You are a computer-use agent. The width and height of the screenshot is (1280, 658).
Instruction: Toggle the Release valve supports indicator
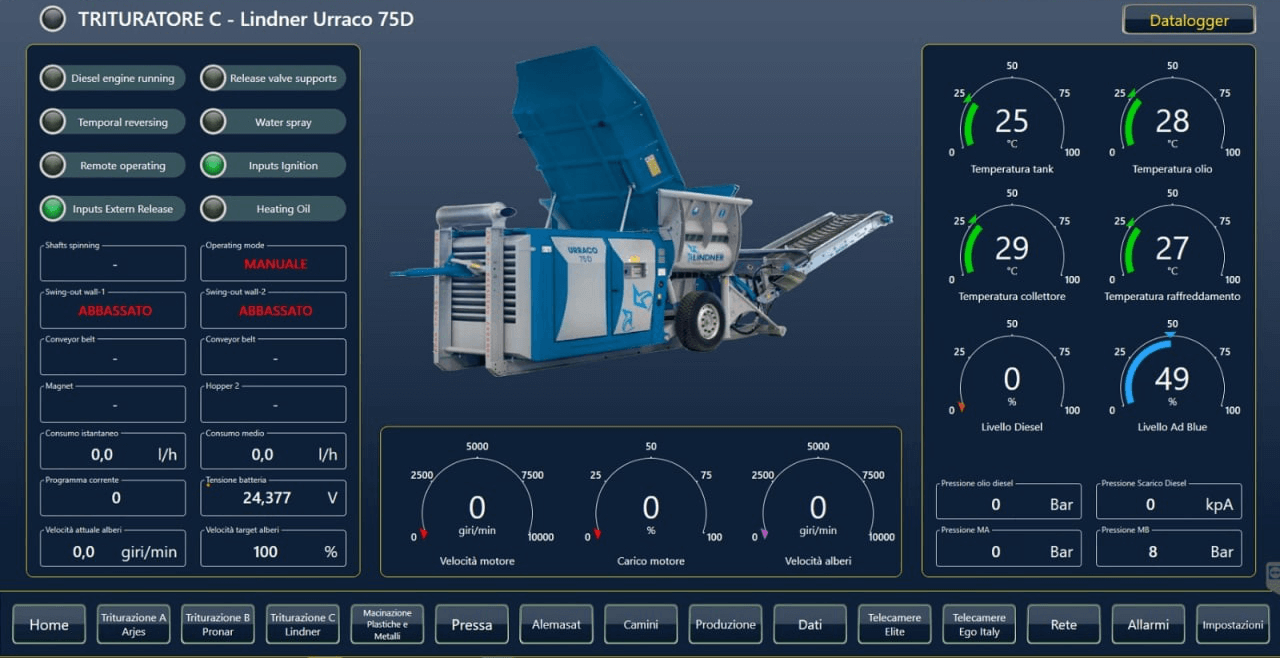coord(273,78)
